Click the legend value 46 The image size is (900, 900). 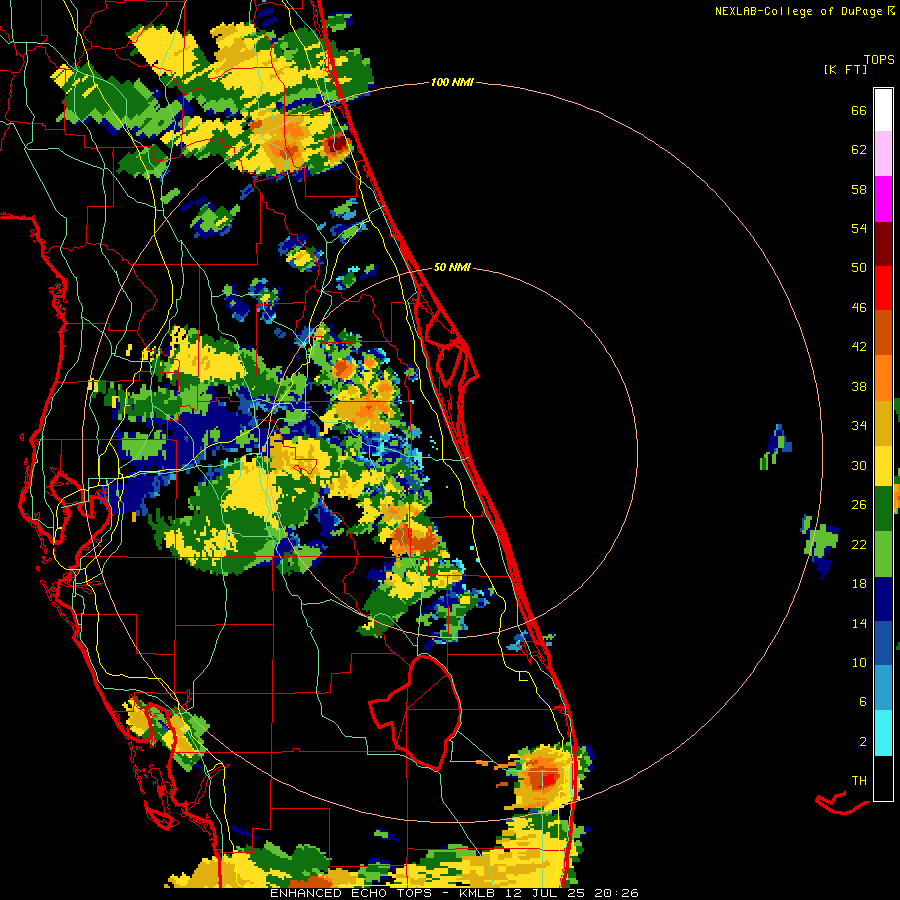coord(859,308)
